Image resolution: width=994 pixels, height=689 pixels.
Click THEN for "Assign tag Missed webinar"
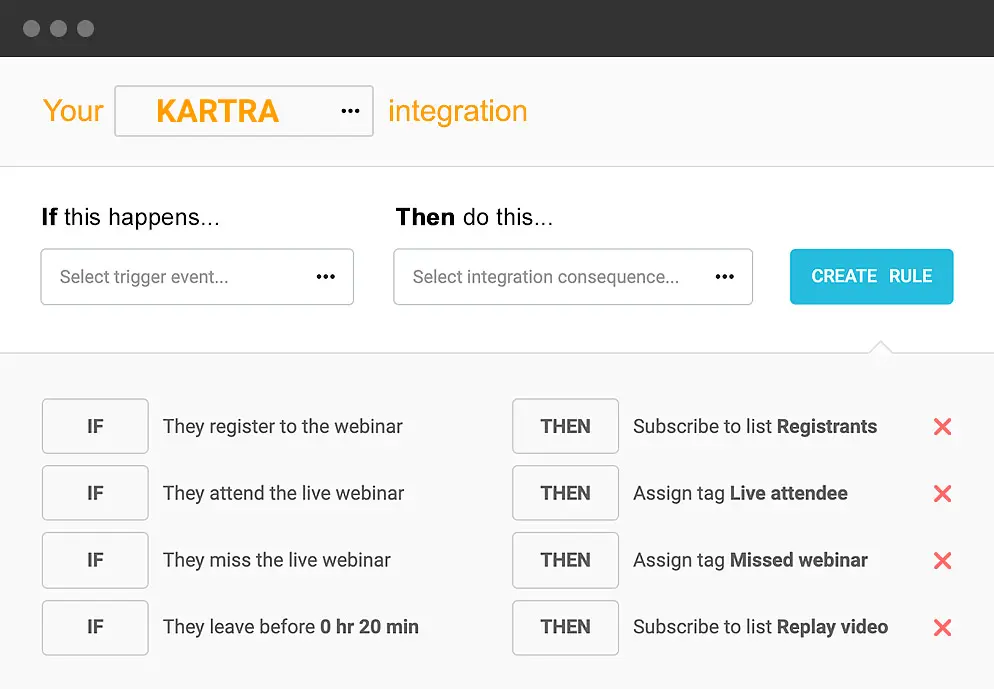565,560
